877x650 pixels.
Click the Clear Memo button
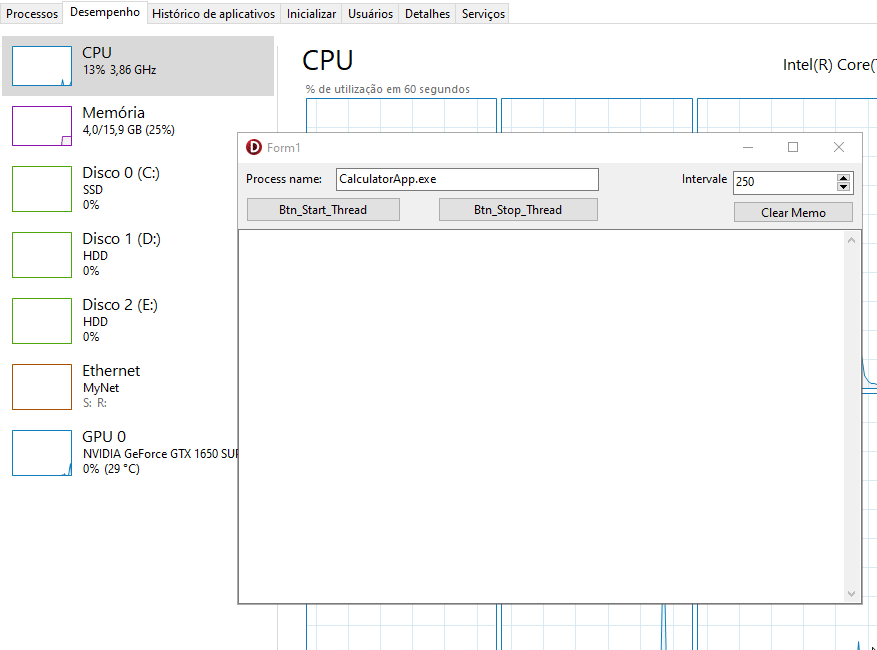[793, 213]
